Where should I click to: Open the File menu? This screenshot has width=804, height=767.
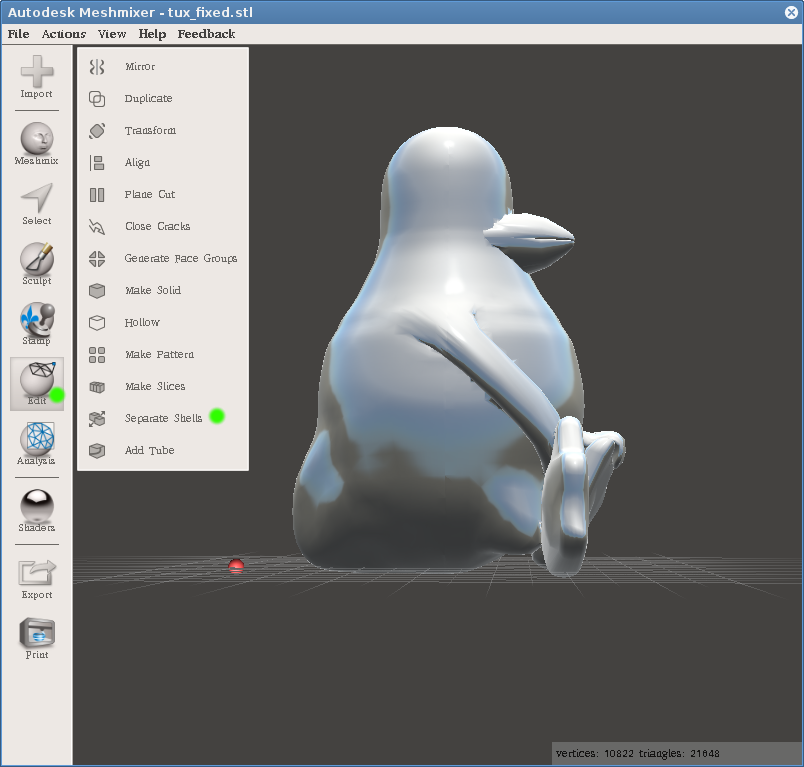(18, 34)
